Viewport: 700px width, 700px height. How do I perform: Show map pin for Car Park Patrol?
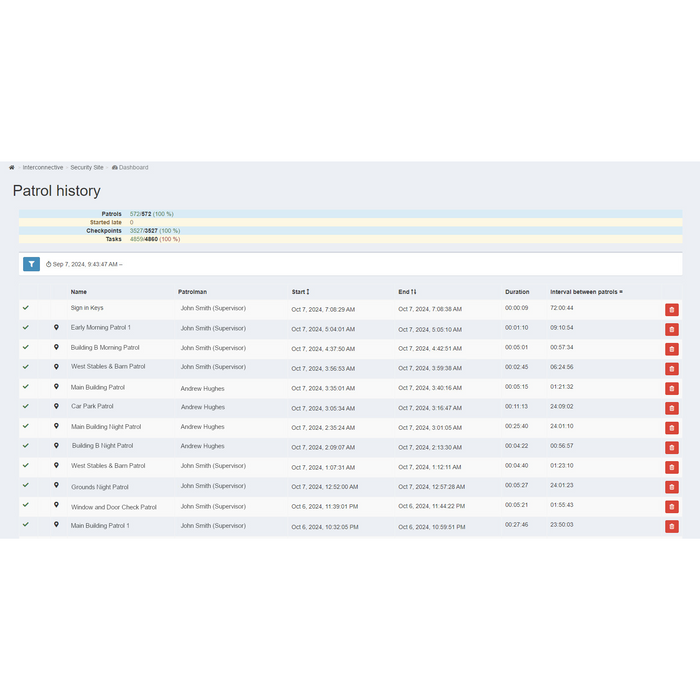pos(56,406)
